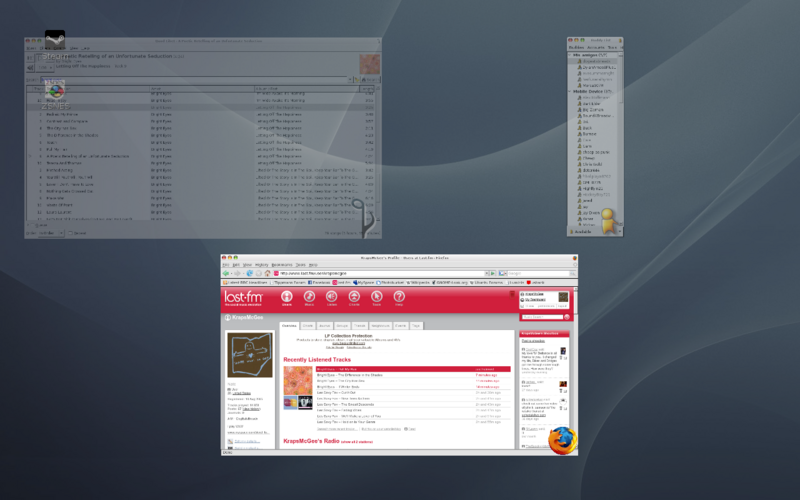This screenshot has height=500, width=800.
Task: Click the Firefox icon overlay on browser window
Action: point(563,440)
